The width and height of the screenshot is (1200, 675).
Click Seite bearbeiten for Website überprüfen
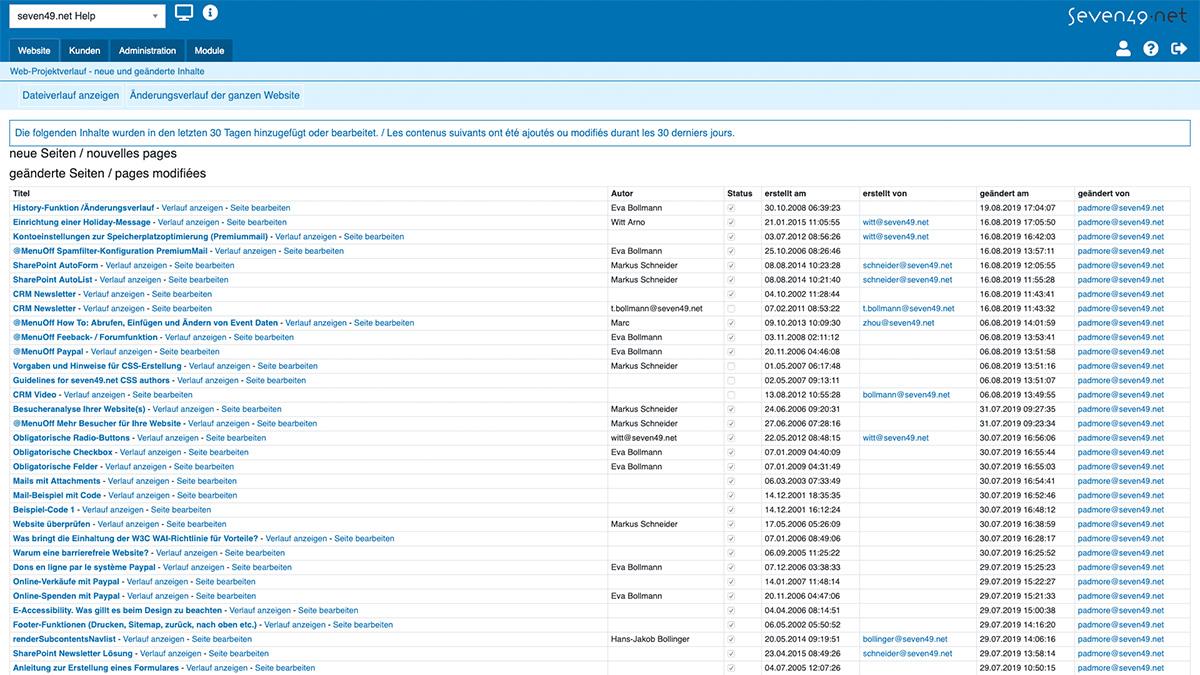(x=196, y=524)
